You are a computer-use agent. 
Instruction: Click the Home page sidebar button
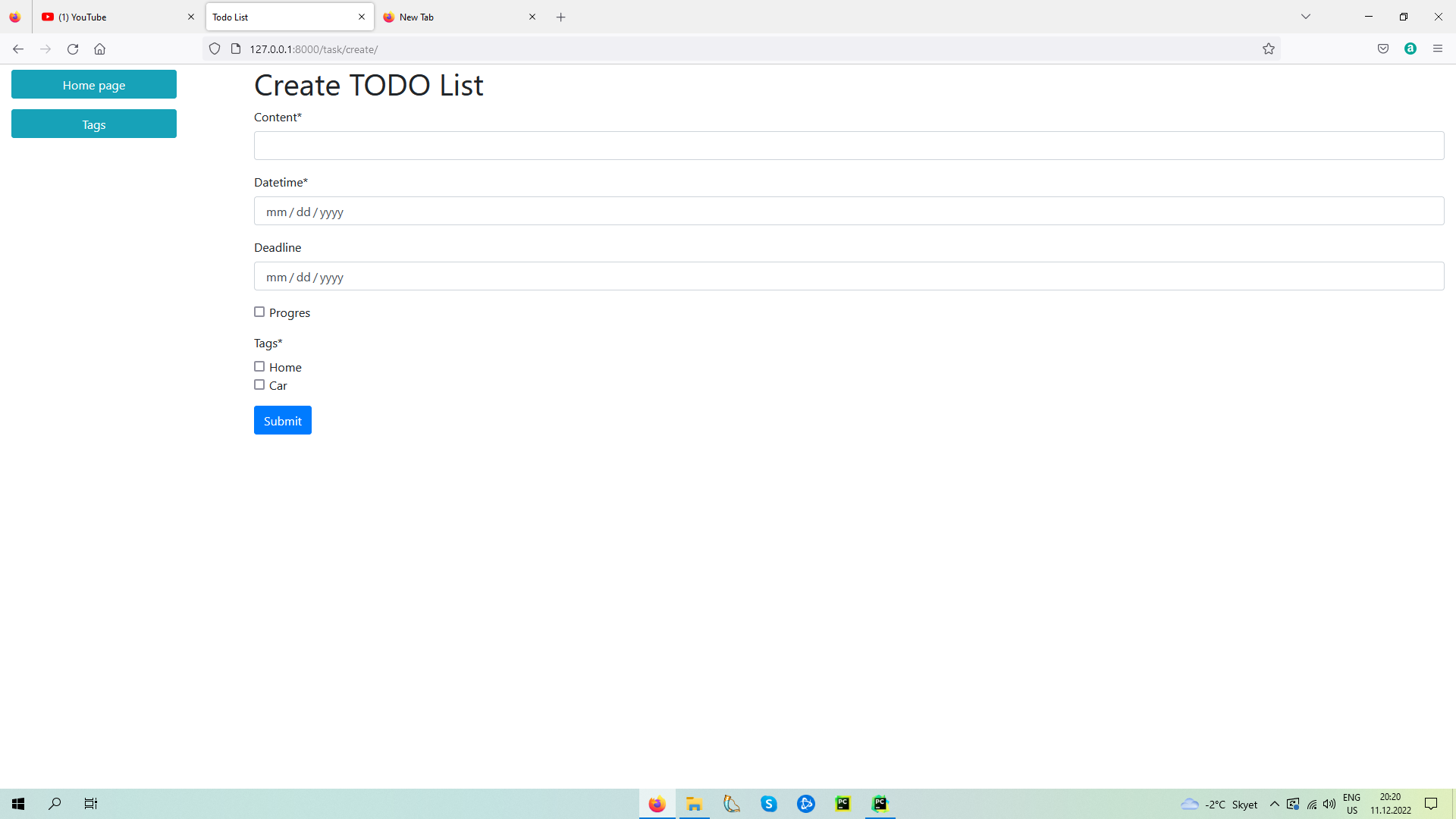point(94,85)
